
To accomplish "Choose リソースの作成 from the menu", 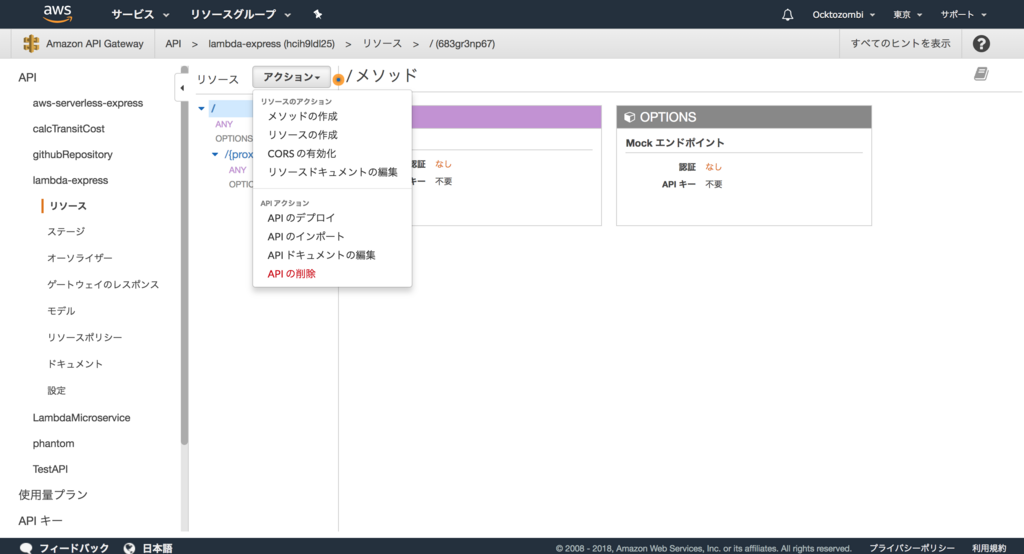I will [302, 135].
